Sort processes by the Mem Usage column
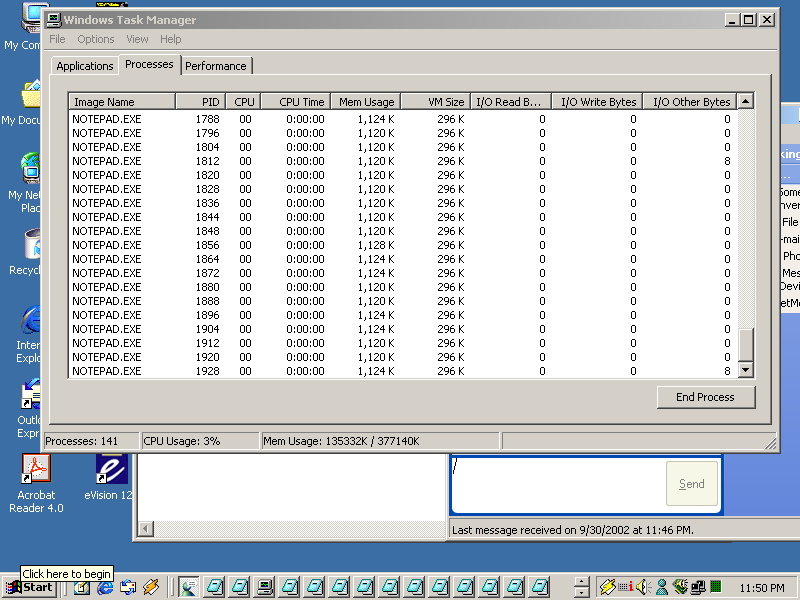800x600 pixels. [365, 102]
